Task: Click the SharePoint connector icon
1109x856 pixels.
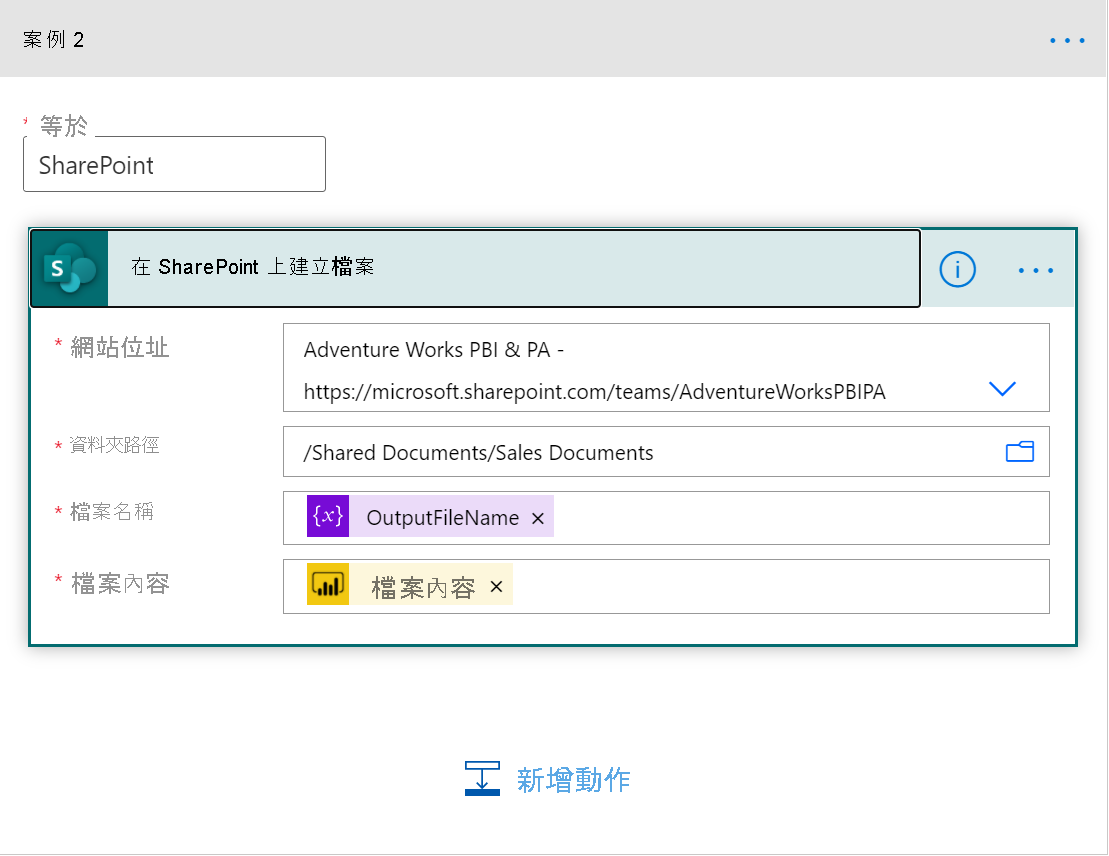Action: 69,268
